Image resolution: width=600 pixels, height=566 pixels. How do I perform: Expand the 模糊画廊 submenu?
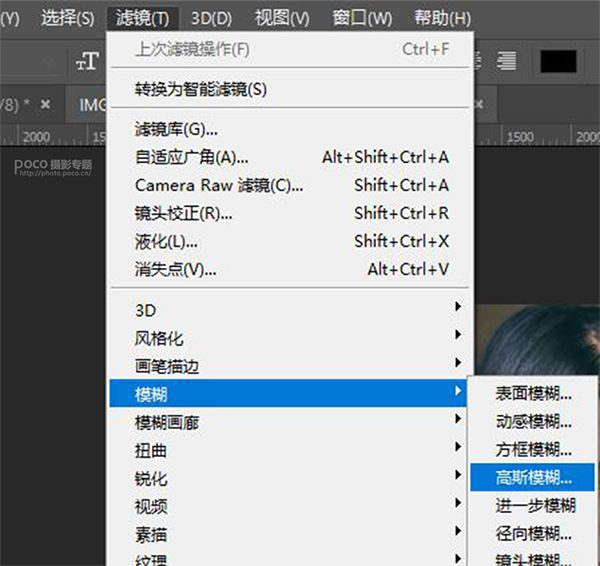(x=289, y=422)
